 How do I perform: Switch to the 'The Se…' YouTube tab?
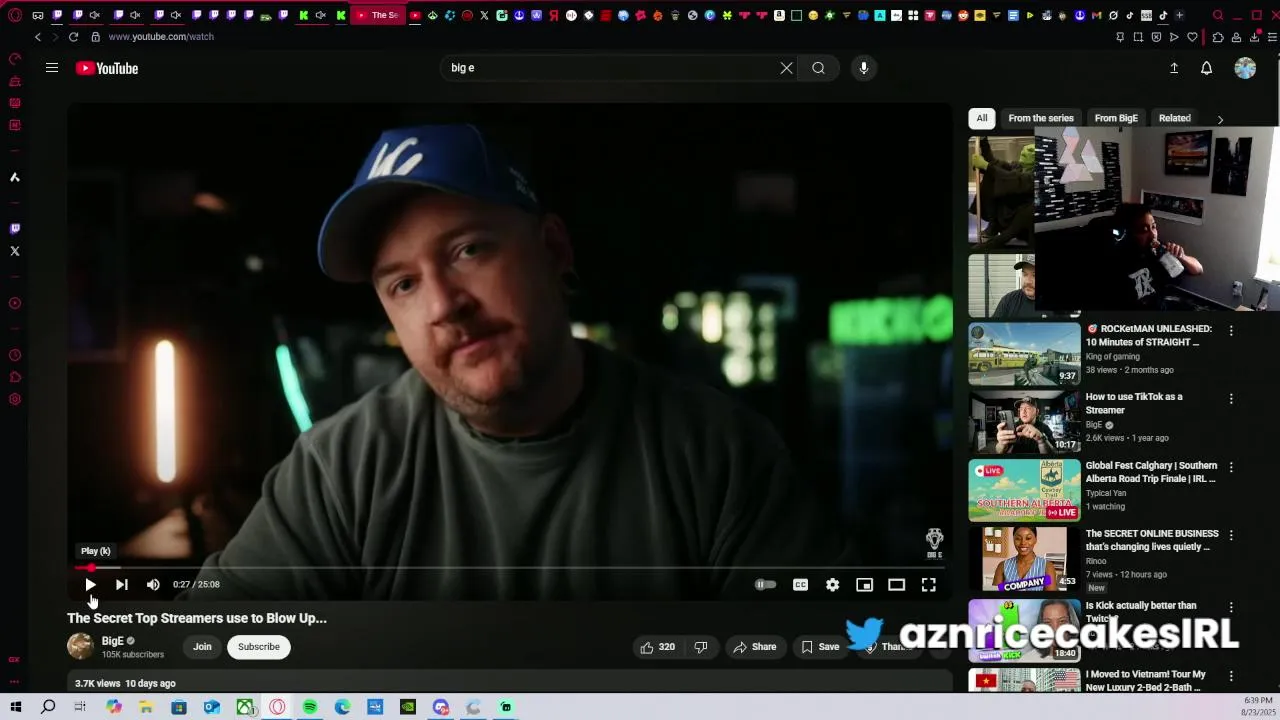[379, 15]
